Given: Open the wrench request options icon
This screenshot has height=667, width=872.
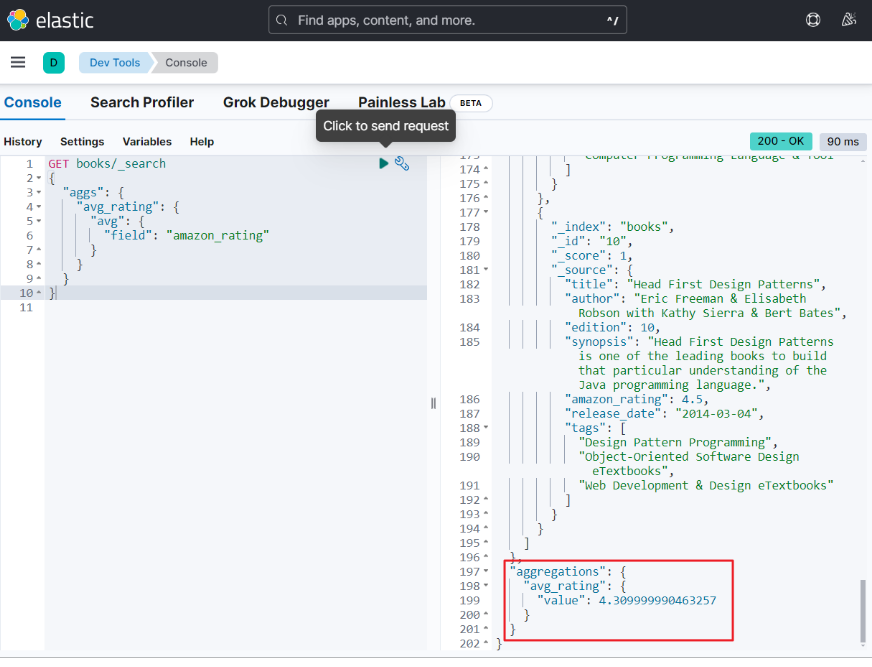Looking at the screenshot, I should (402, 164).
